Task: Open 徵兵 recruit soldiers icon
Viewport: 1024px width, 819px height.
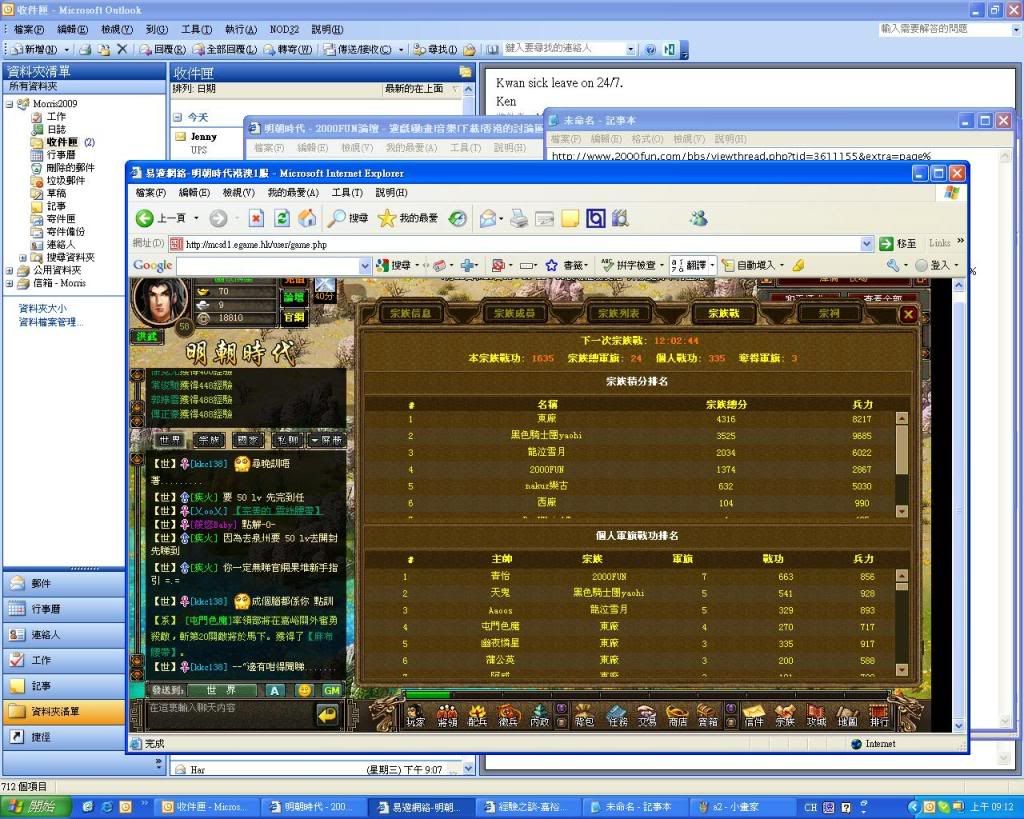Action: pyautogui.click(x=508, y=716)
